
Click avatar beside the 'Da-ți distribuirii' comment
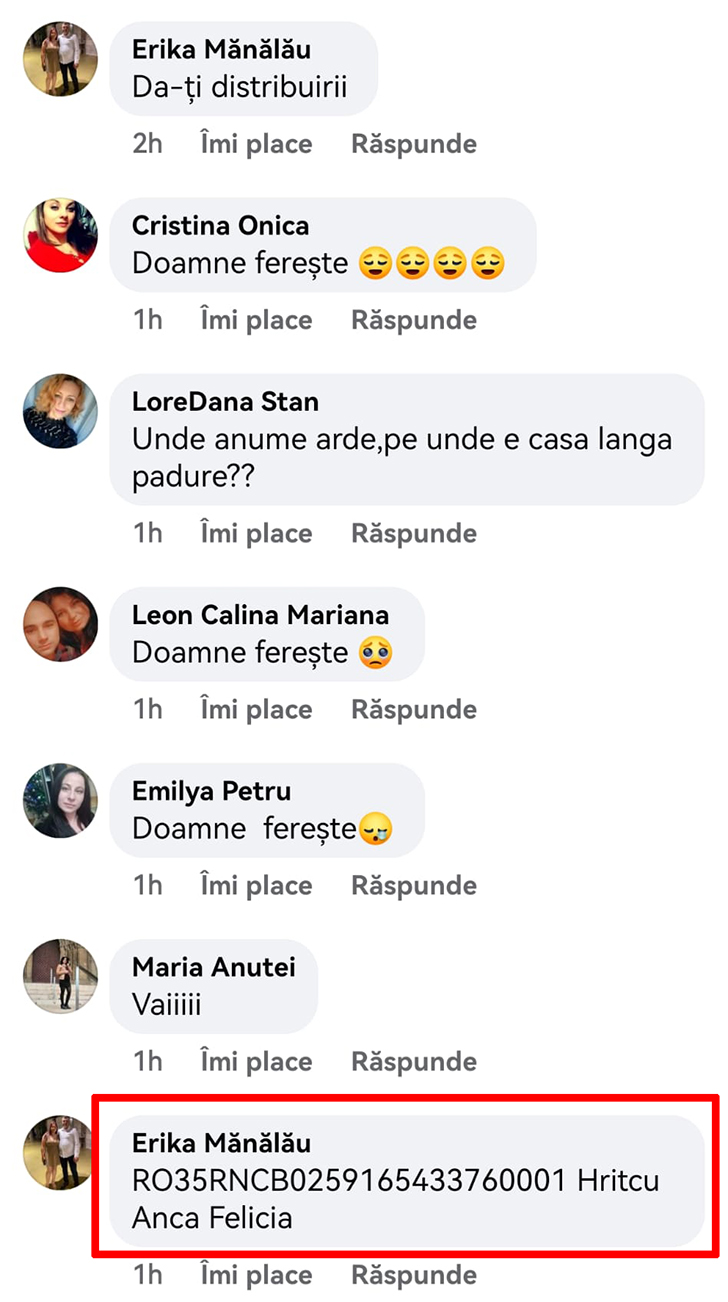[x=60, y=59]
